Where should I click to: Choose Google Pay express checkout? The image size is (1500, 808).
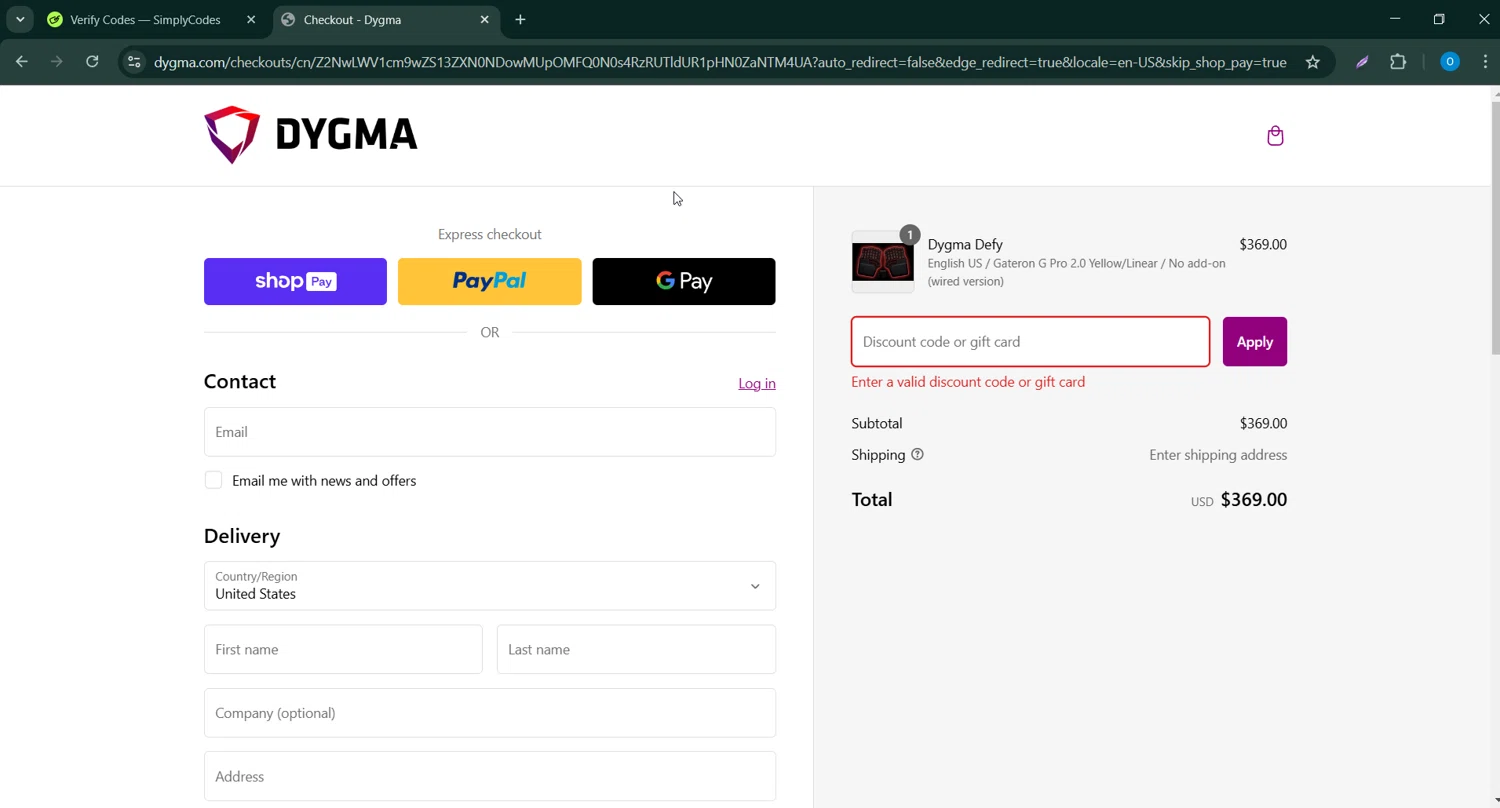tap(684, 282)
